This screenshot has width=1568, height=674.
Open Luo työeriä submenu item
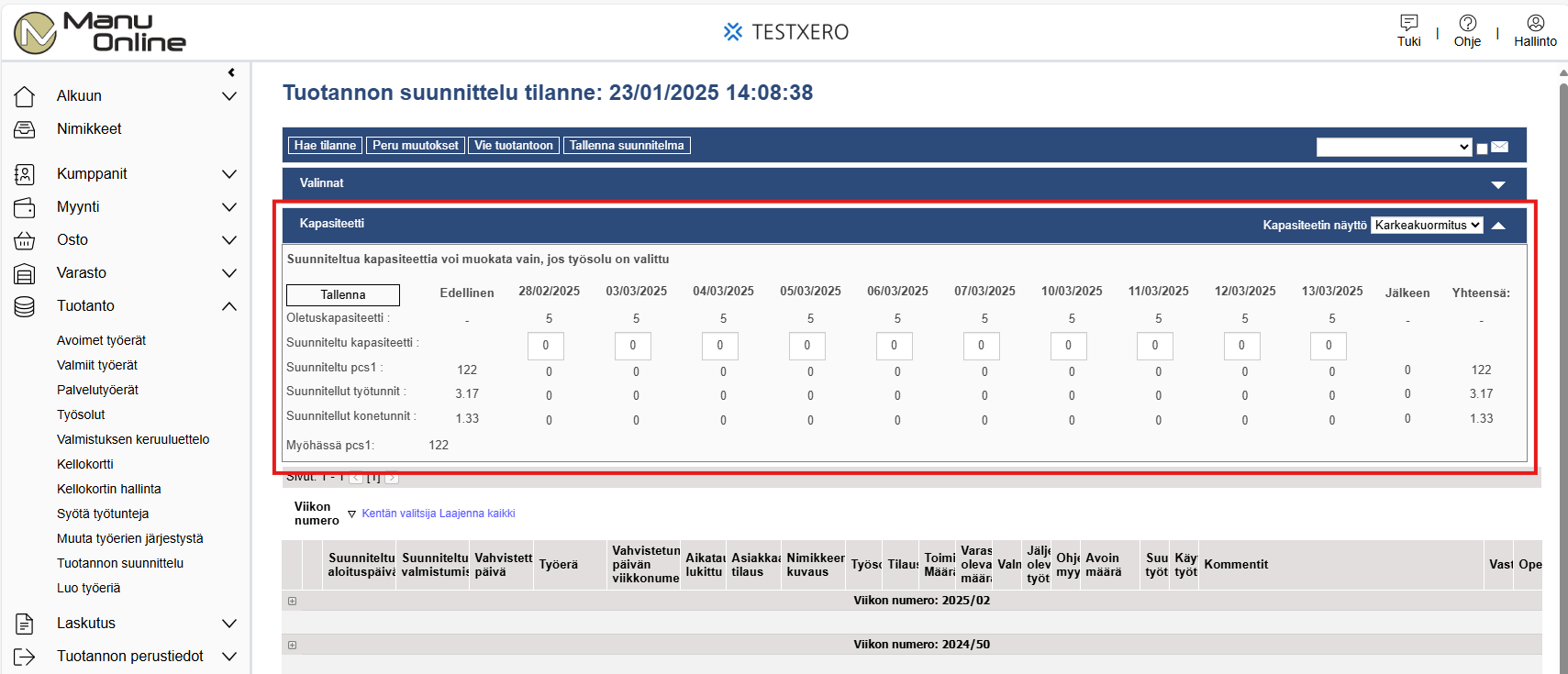click(x=89, y=588)
